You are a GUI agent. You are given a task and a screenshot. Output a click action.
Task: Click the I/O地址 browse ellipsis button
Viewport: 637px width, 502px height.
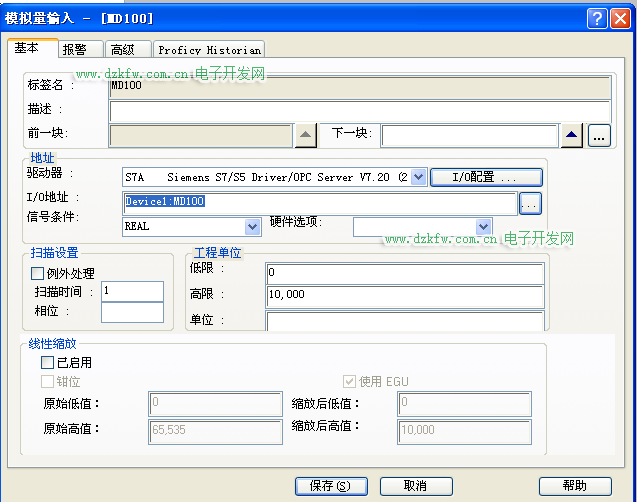530,203
